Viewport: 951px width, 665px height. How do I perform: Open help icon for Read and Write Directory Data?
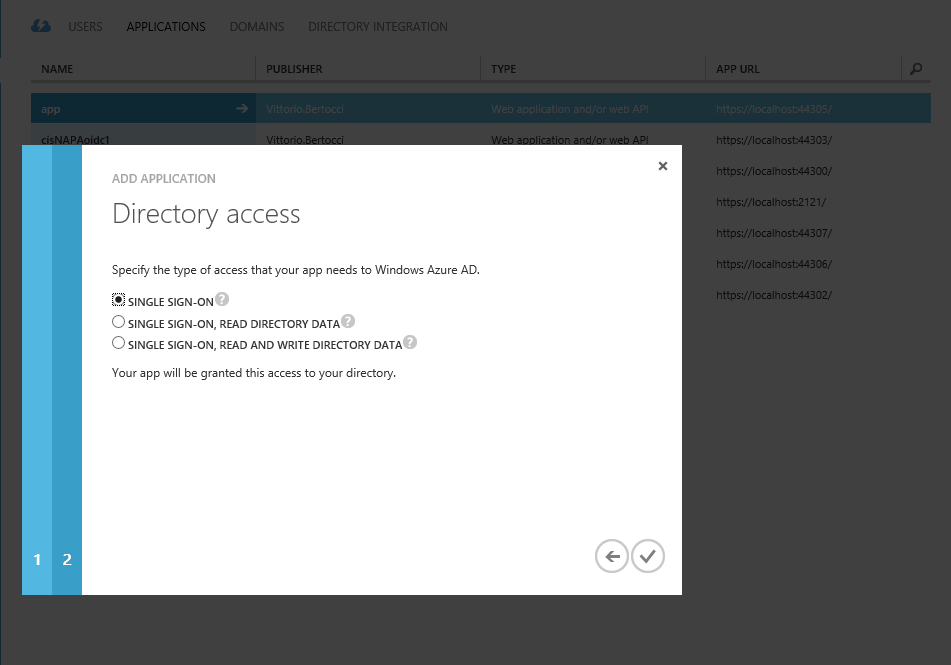click(410, 342)
